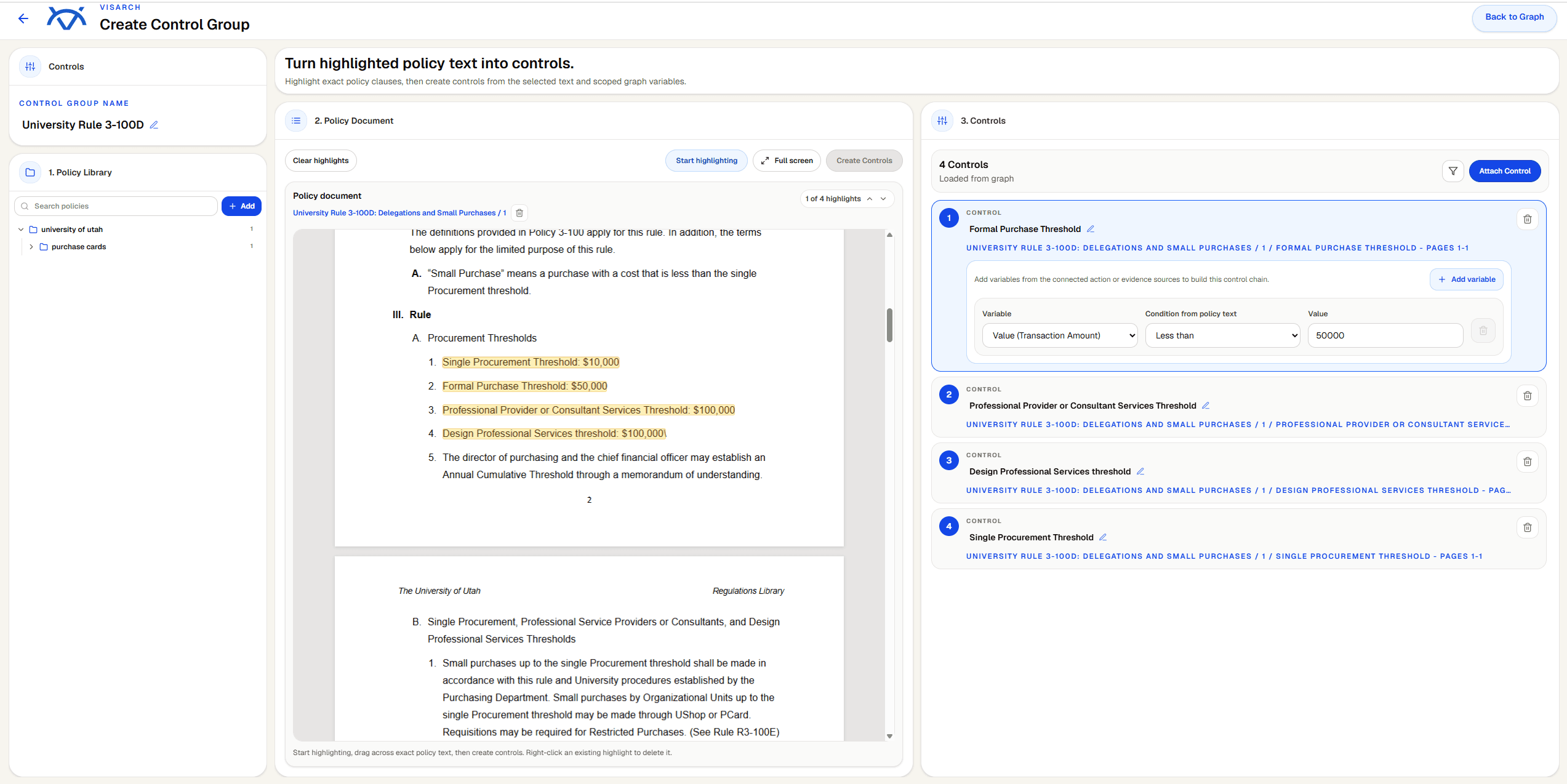Viewport: 1567px width, 784px height.
Task: Click the 3. Controls sliders icon
Action: 942,121
